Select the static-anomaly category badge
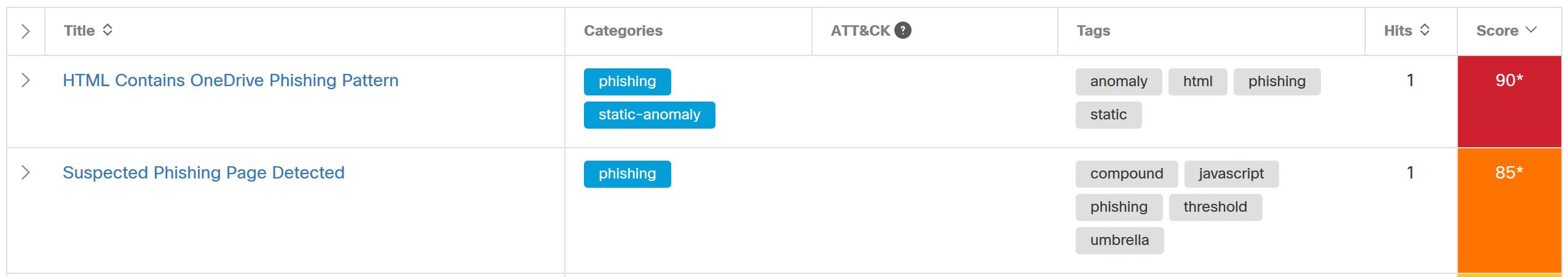Image resolution: width=1568 pixels, height=277 pixels. pyautogui.click(x=649, y=115)
